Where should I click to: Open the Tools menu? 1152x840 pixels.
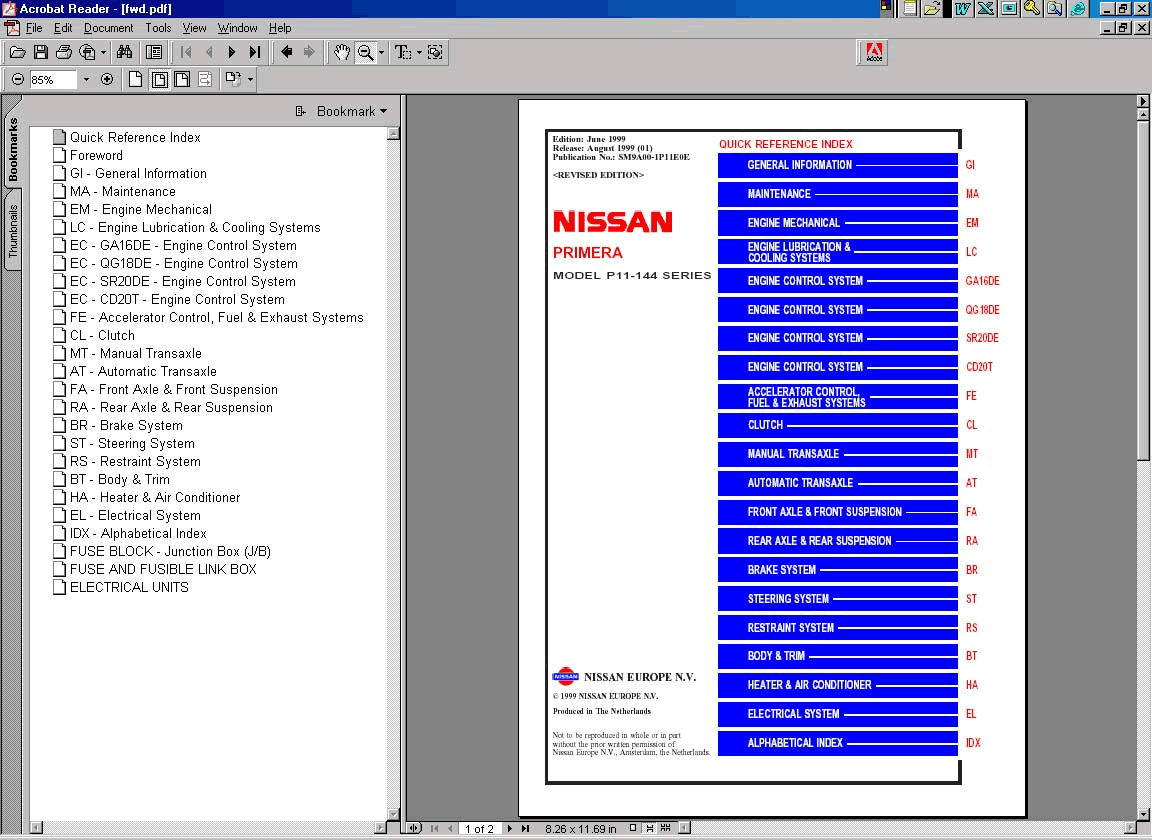tap(158, 28)
